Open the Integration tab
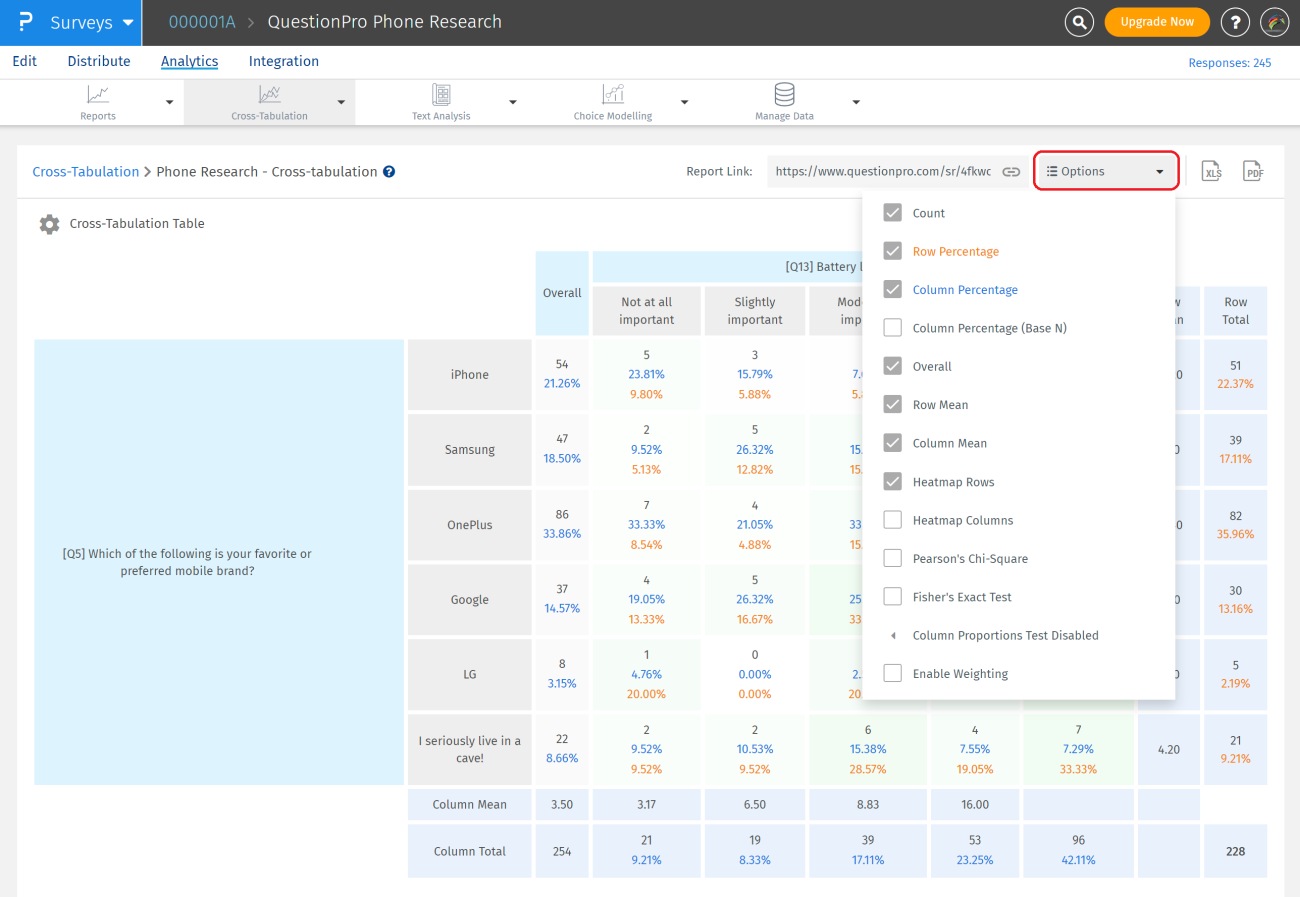 [284, 61]
